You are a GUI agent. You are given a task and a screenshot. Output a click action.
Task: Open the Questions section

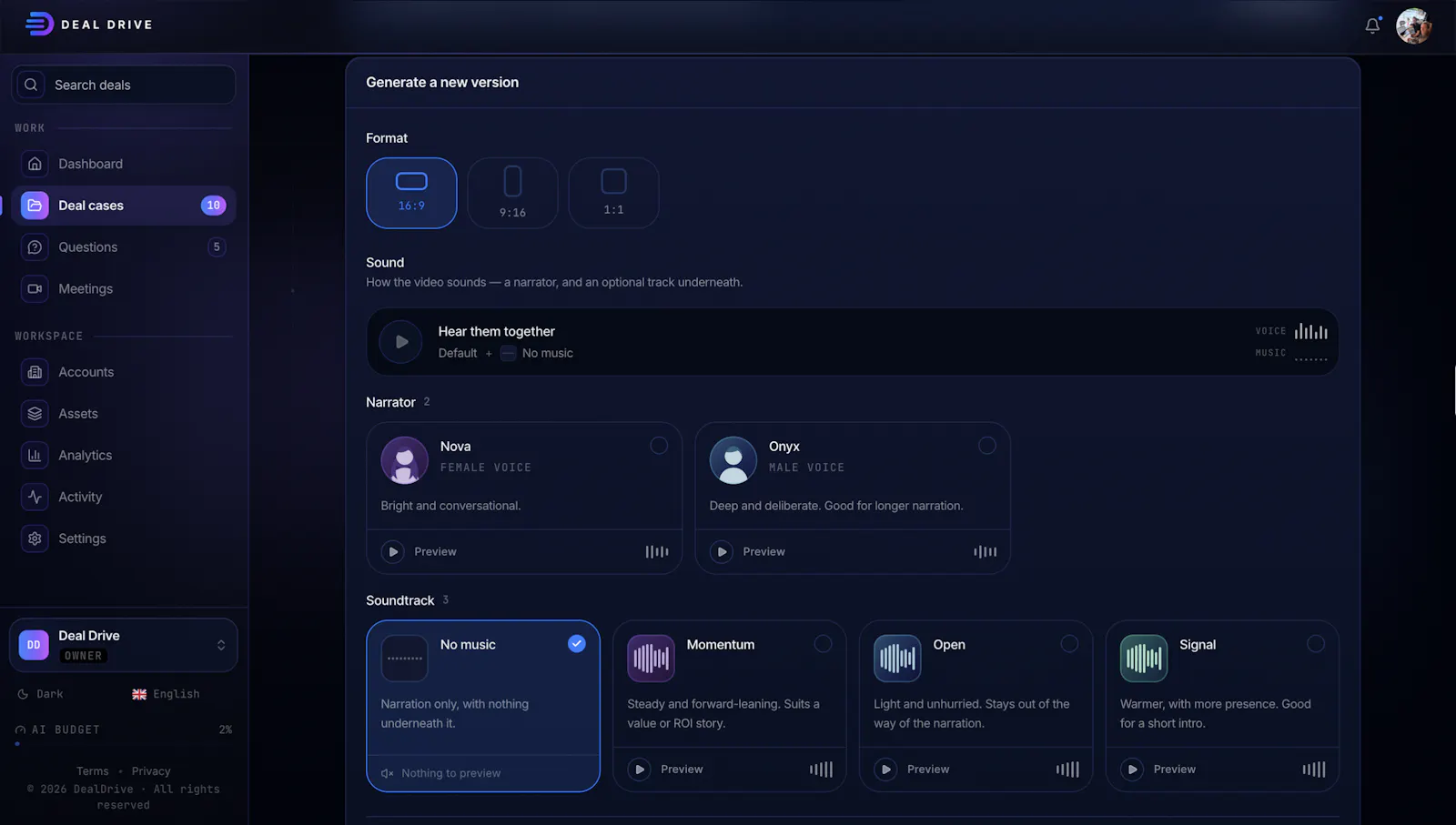tap(124, 247)
